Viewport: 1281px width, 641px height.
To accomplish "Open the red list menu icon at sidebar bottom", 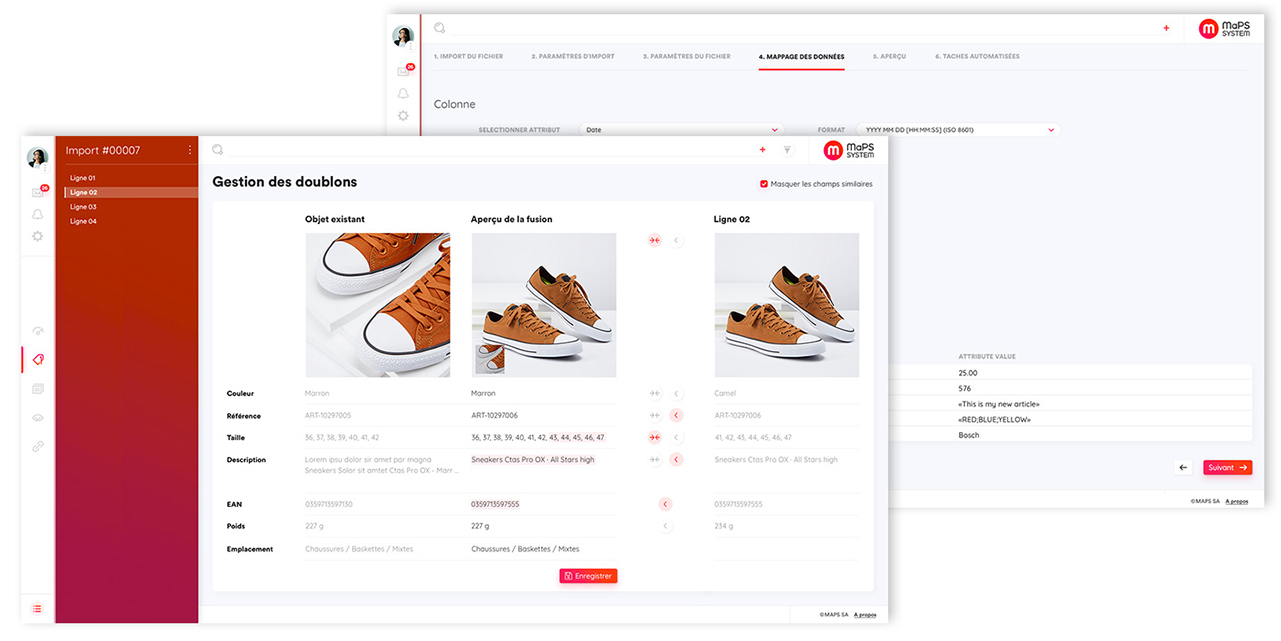I will pyautogui.click(x=38, y=608).
